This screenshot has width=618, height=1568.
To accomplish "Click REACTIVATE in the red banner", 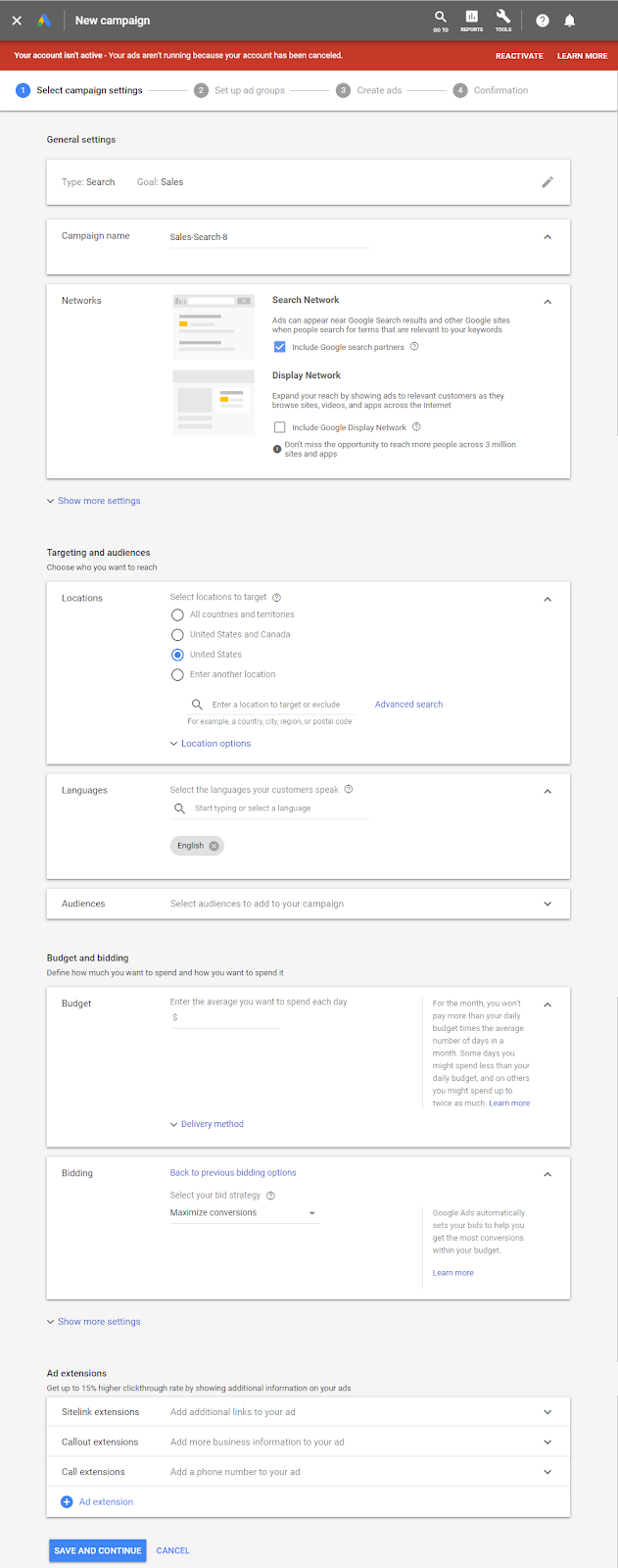I will click(x=519, y=56).
